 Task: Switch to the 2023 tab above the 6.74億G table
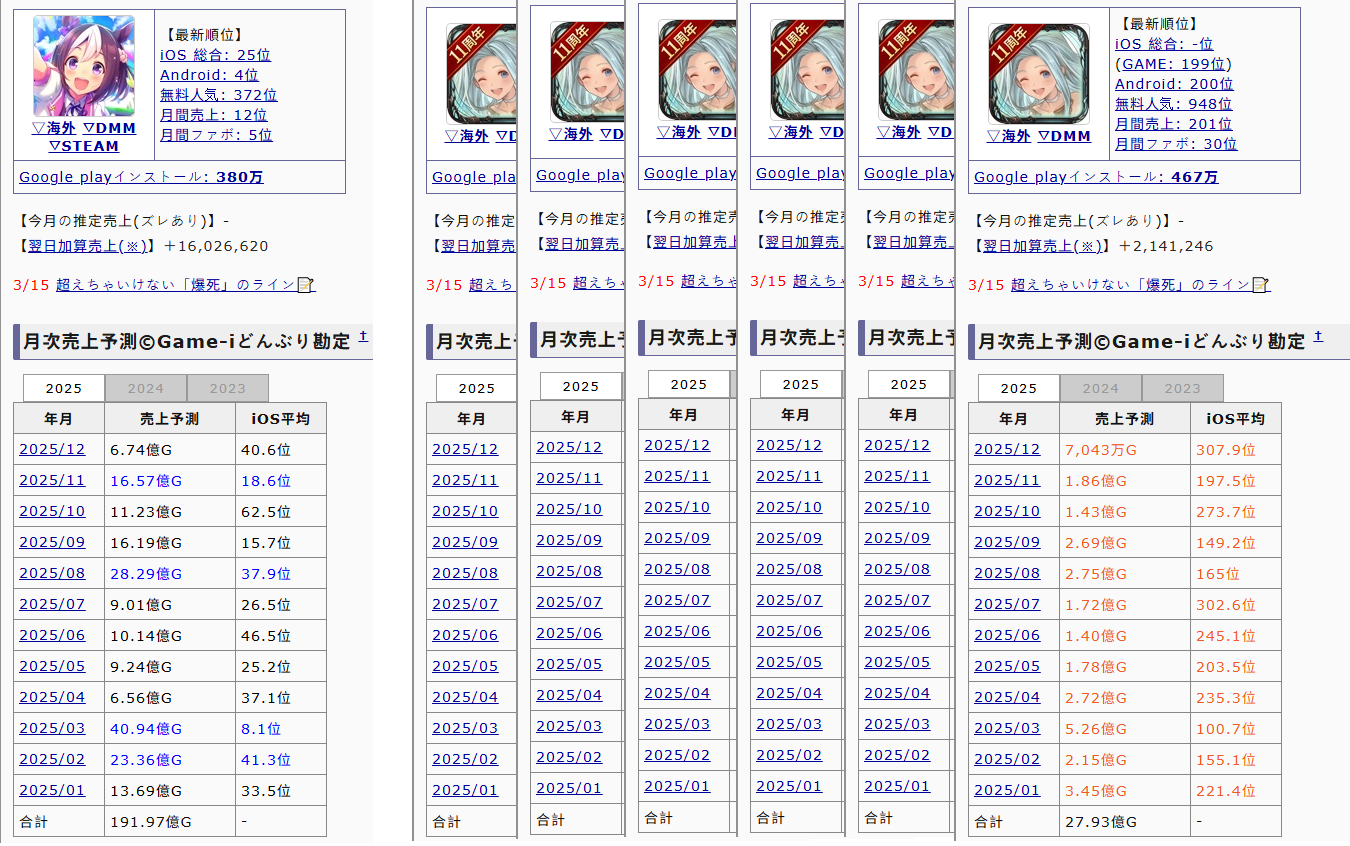click(x=228, y=389)
